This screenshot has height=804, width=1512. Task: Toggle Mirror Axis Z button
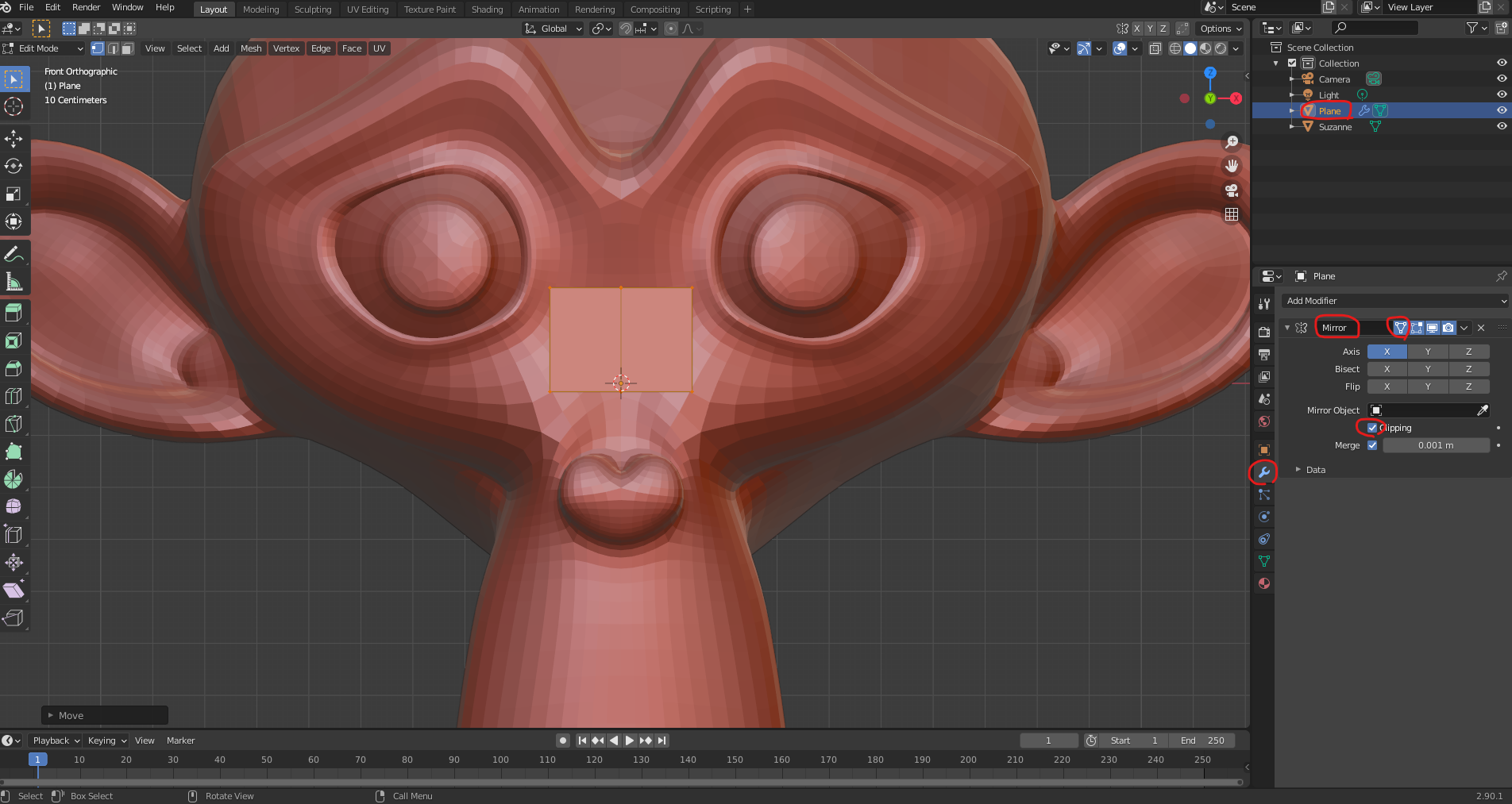(x=1468, y=352)
